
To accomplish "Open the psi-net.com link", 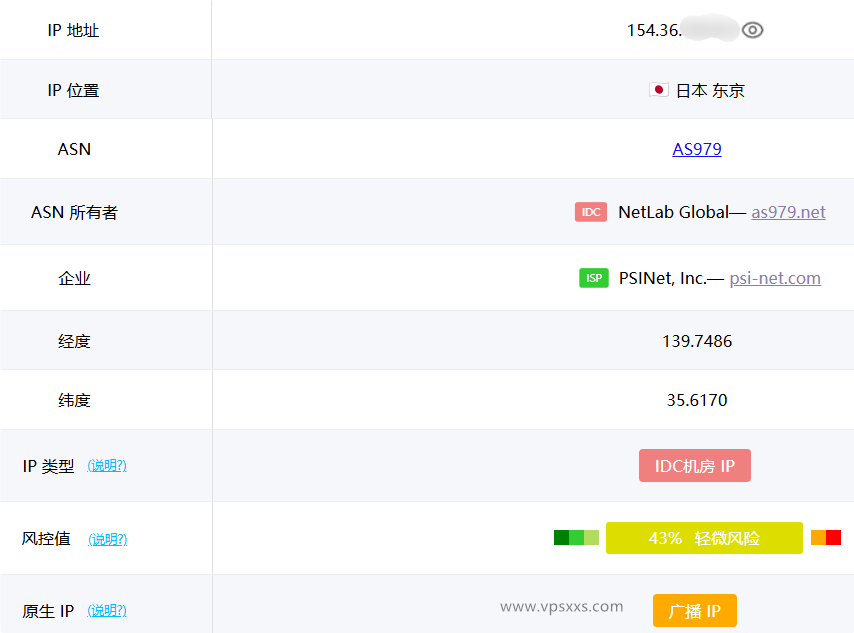I will tap(775, 278).
